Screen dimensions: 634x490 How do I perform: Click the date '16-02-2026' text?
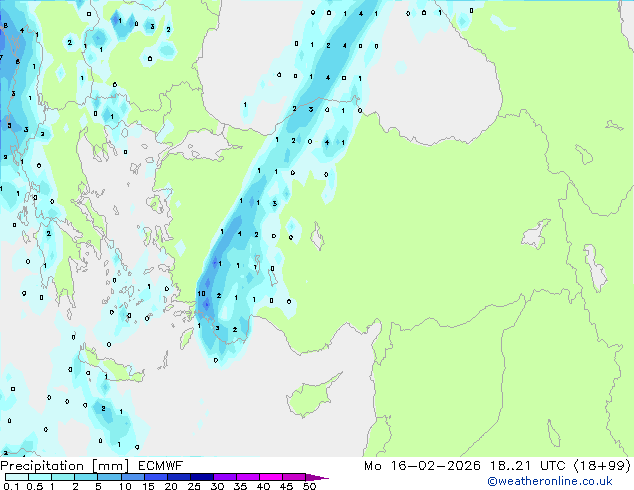point(435,466)
